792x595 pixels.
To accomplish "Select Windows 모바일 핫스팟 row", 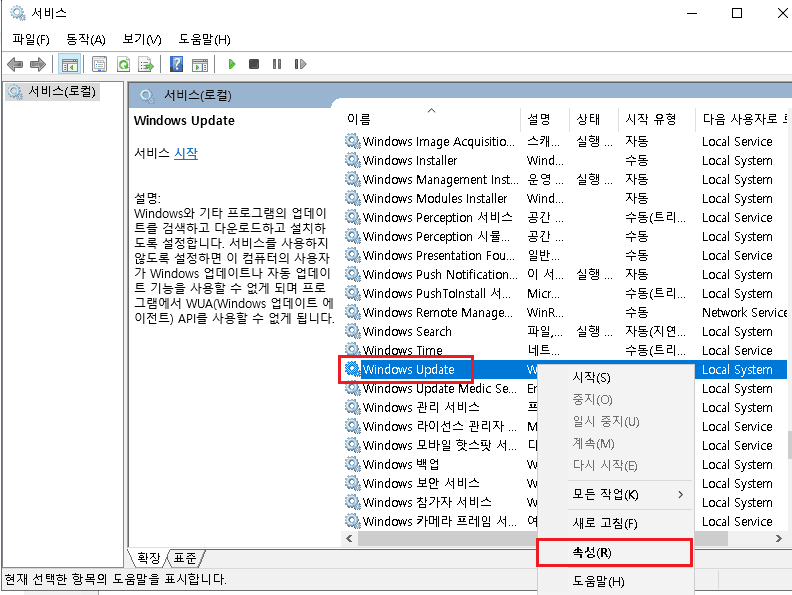I will point(565,445).
